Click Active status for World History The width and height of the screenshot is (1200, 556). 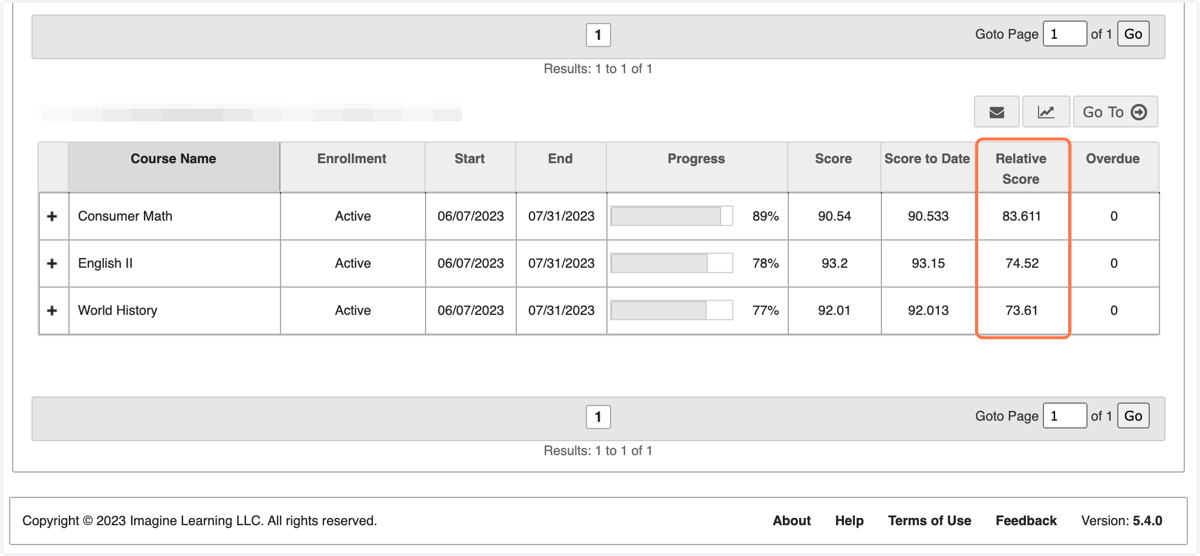353,310
